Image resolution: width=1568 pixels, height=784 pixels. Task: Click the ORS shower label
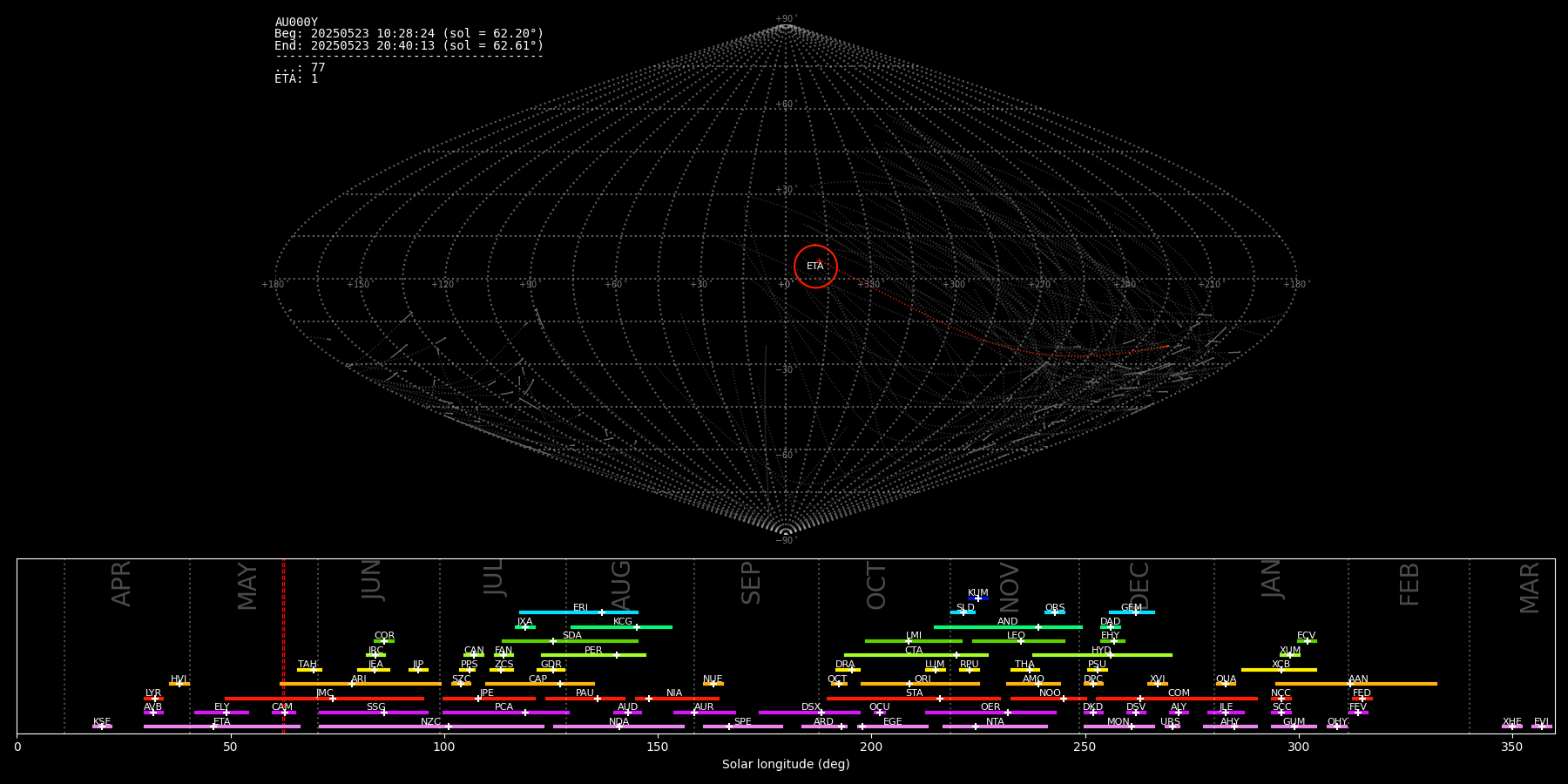[x=1055, y=608]
